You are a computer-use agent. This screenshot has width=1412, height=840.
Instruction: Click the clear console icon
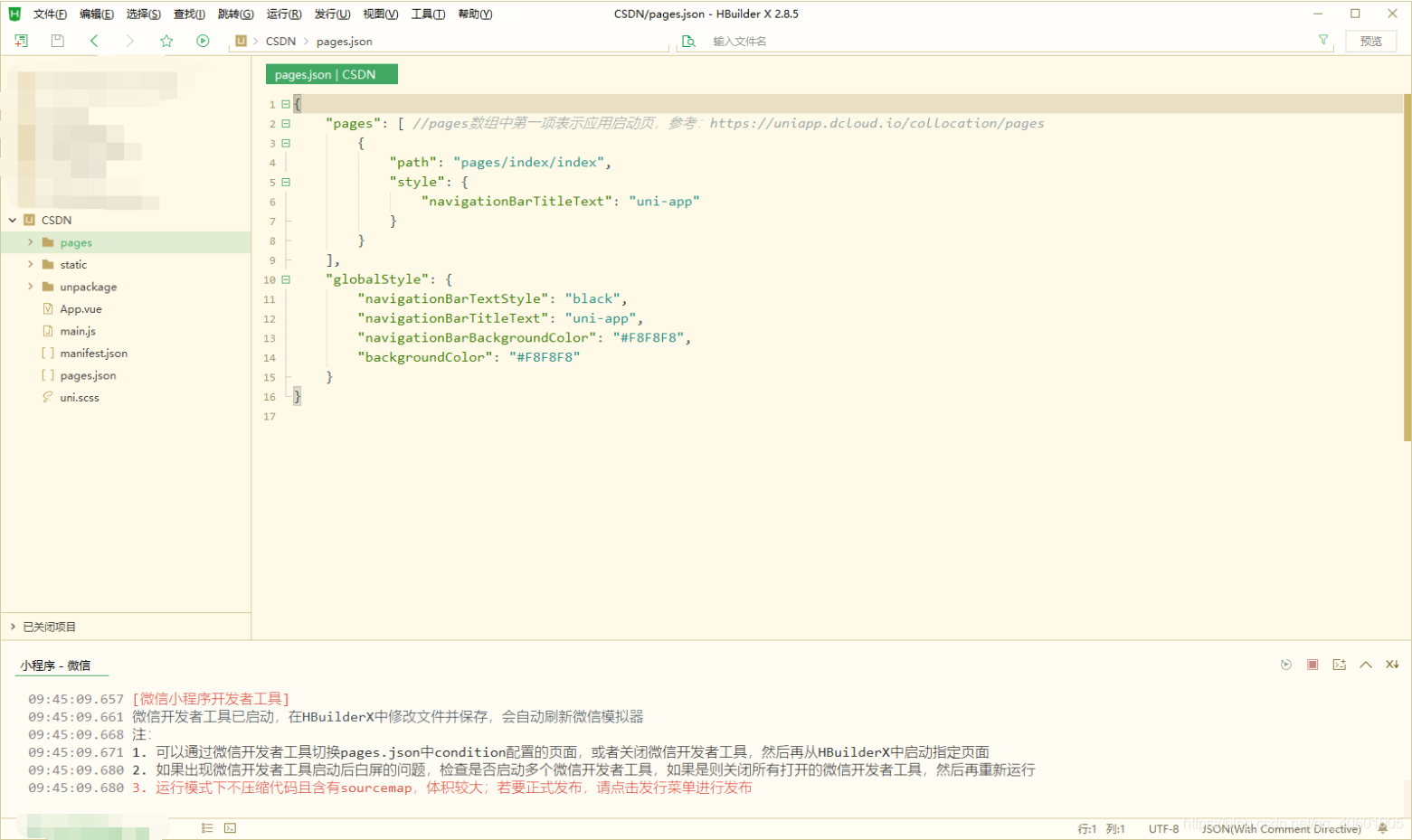[x=1392, y=665]
